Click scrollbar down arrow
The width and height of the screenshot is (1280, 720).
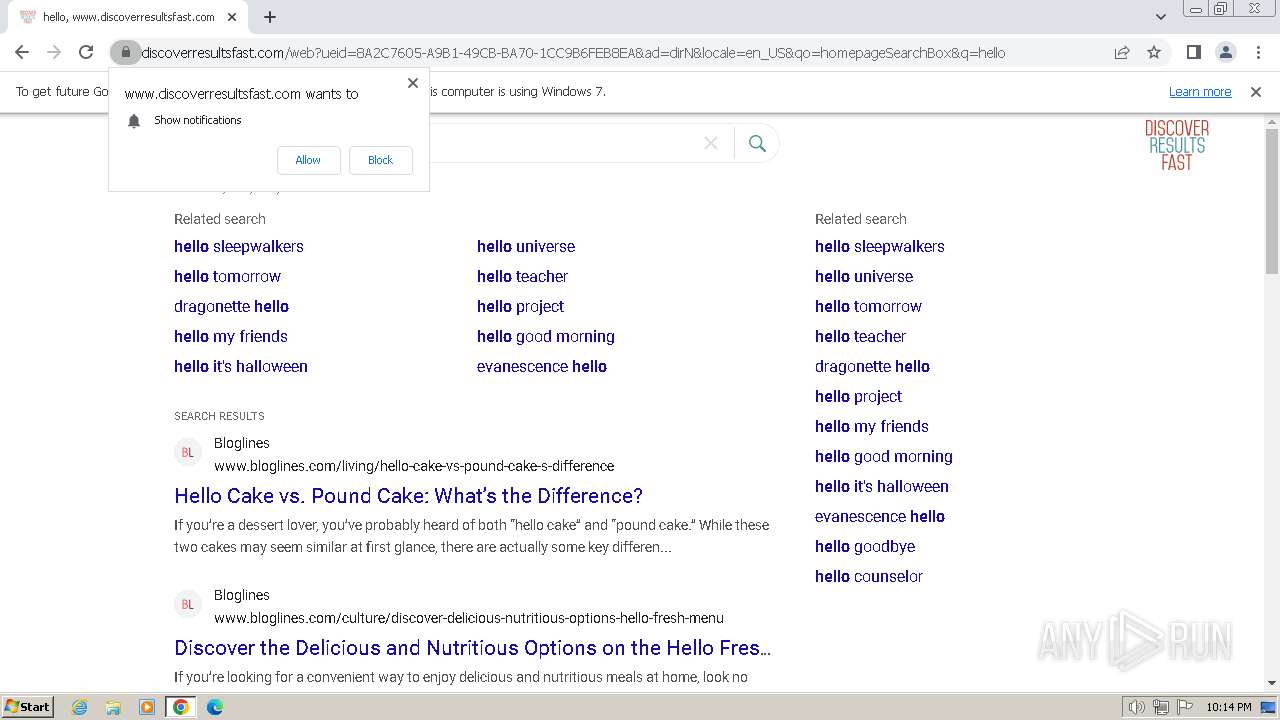1272,683
